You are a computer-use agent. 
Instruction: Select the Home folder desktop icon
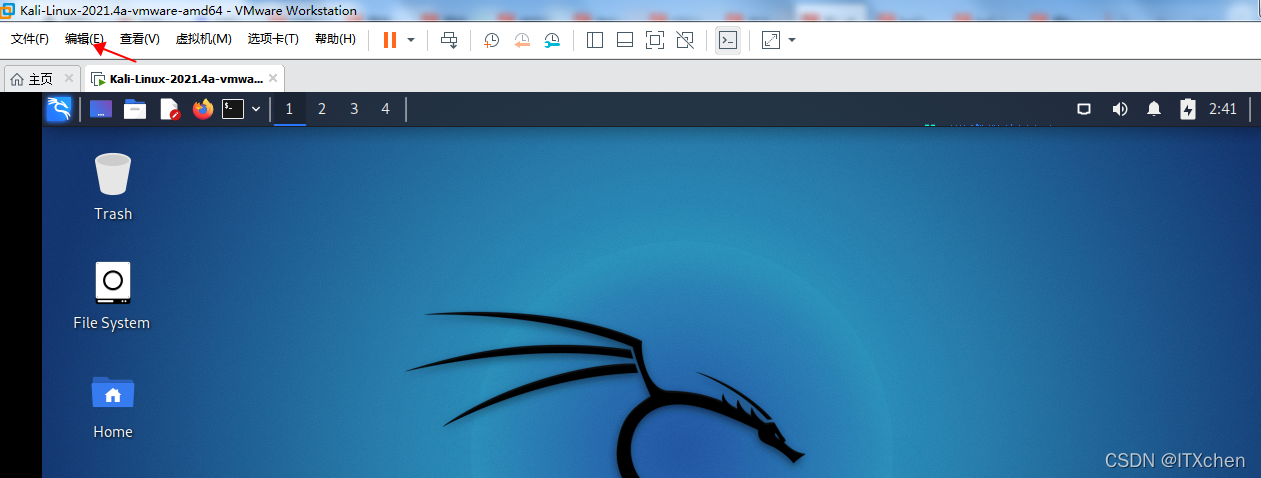(x=113, y=406)
